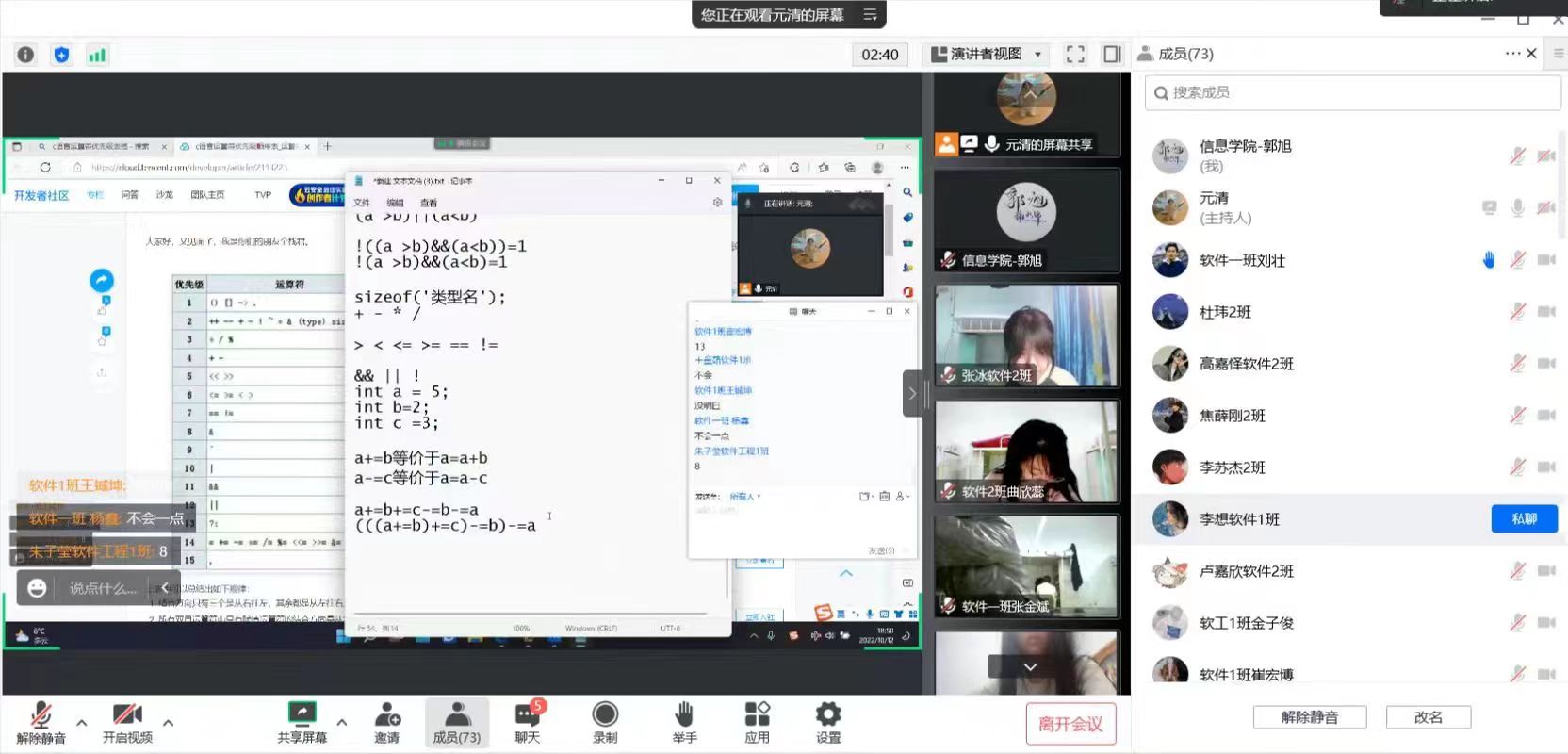Open the Apps (应用) icon
1568x754 pixels.
point(757,722)
